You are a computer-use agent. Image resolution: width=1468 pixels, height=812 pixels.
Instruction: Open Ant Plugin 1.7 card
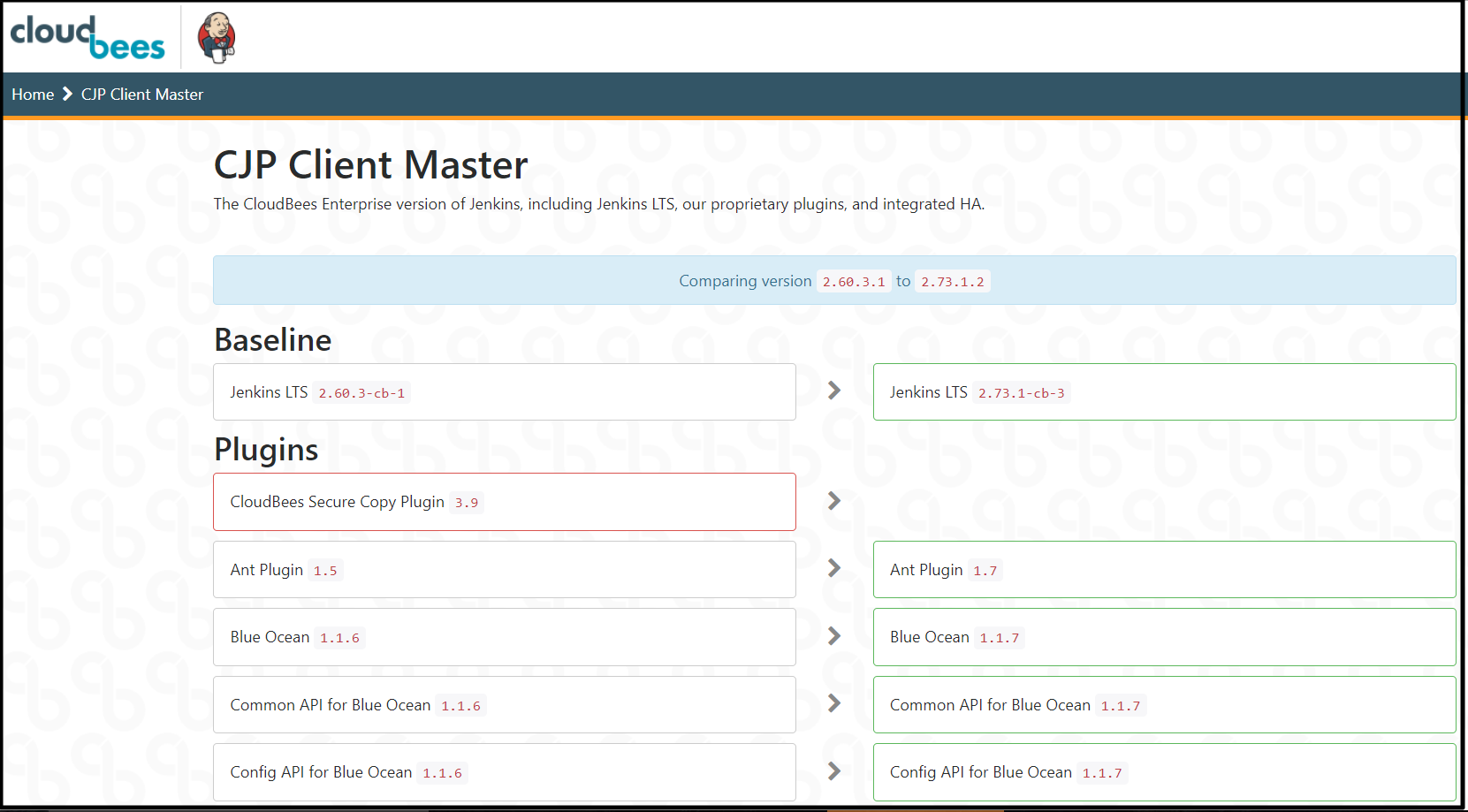tap(1164, 570)
